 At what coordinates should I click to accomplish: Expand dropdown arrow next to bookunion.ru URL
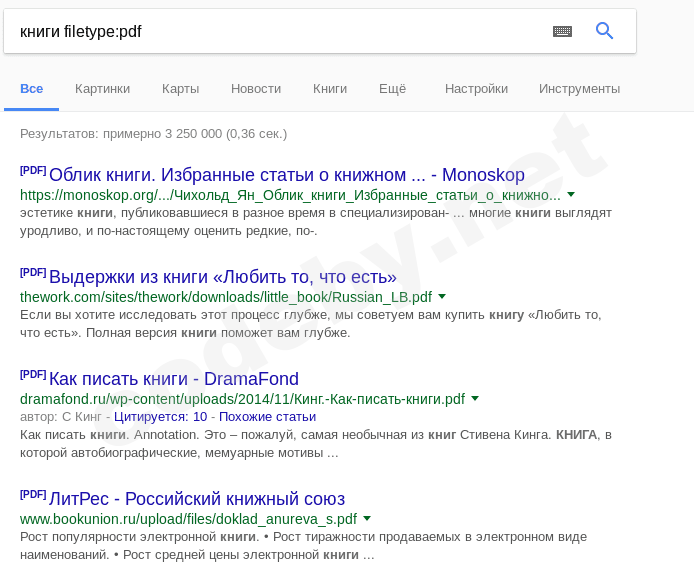(x=367, y=519)
